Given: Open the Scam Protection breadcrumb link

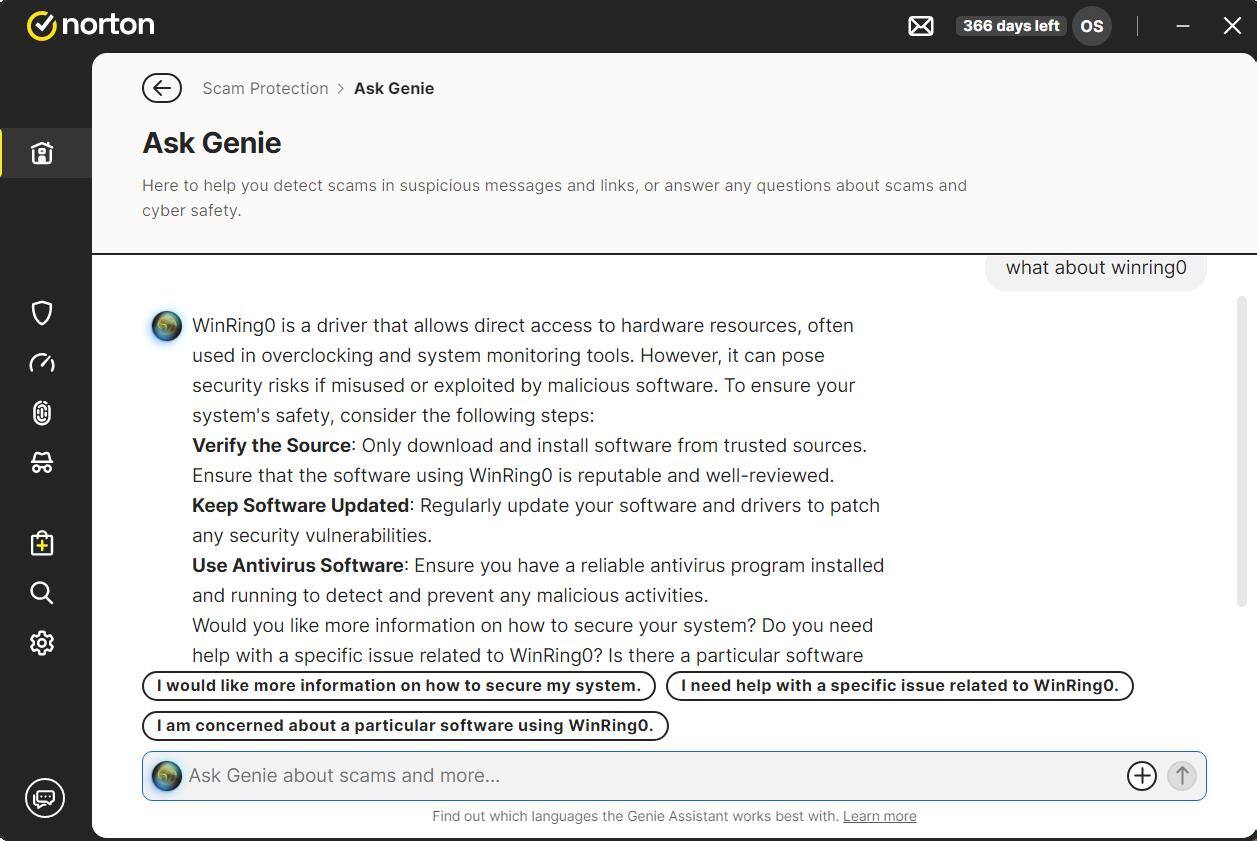Looking at the screenshot, I should coord(265,88).
